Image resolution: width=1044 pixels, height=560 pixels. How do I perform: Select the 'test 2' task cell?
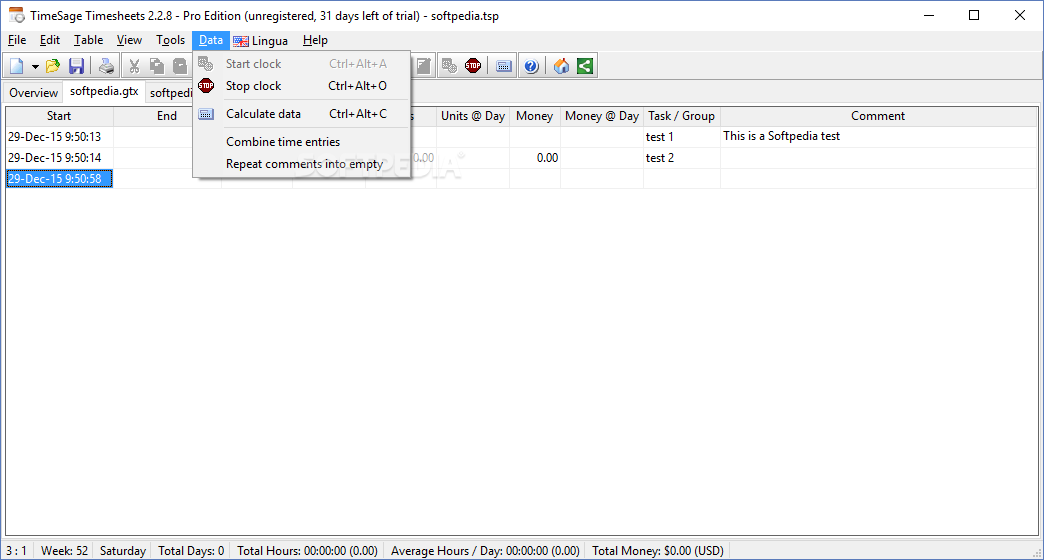[x=681, y=158]
